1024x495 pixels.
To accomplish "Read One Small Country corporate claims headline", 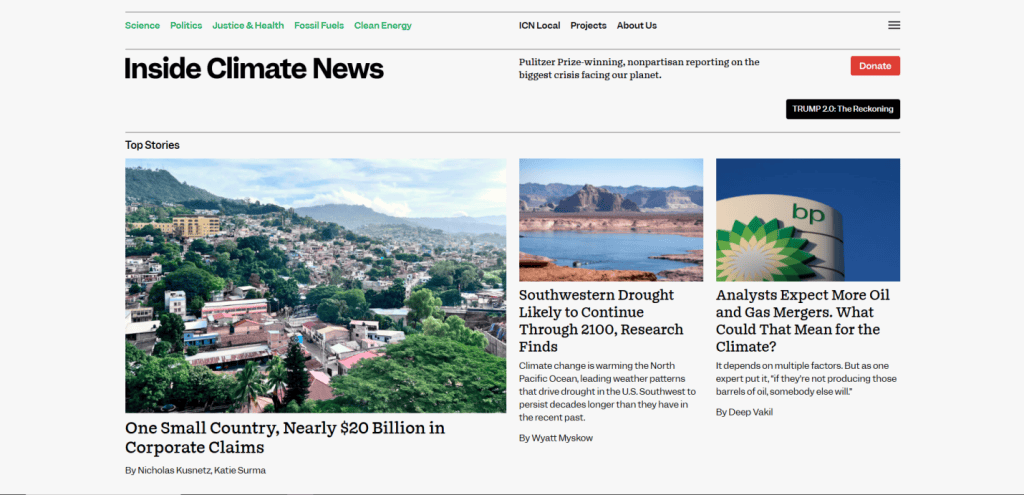I will 285,438.
